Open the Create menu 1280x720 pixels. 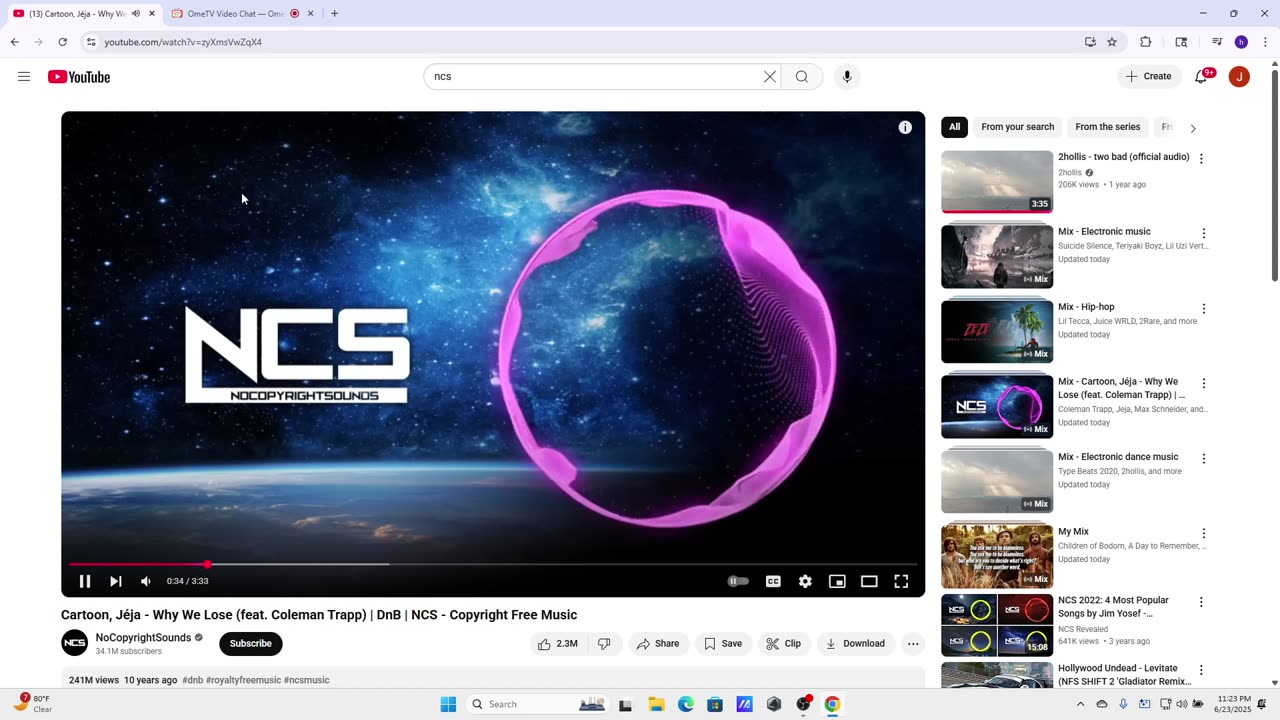tap(1148, 77)
